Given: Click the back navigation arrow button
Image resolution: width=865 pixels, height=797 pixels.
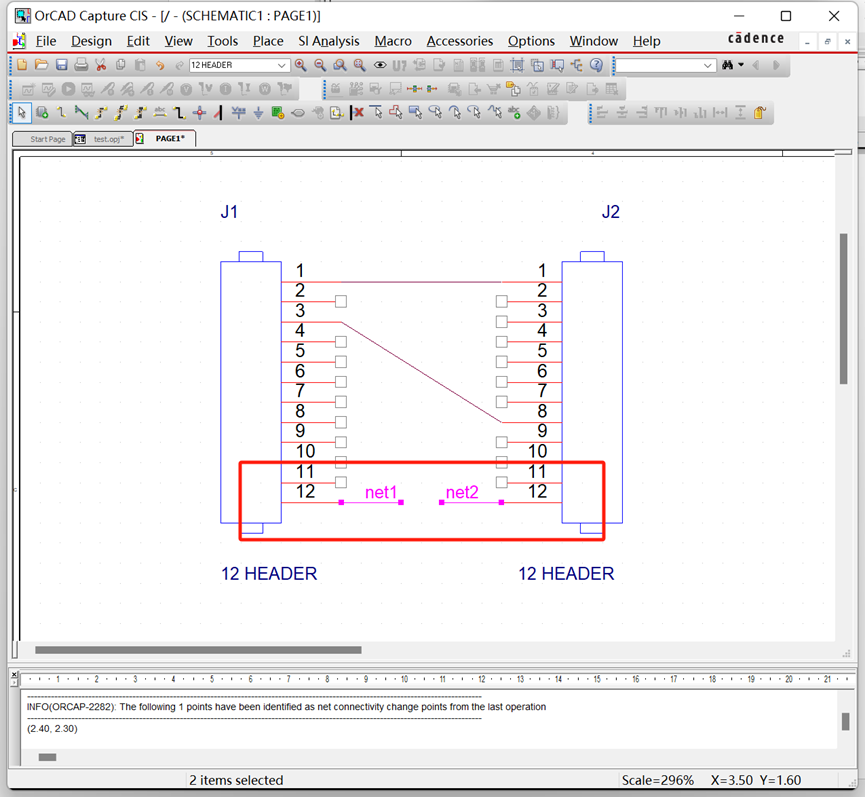Looking at the screenshot, I should [756, 65].
